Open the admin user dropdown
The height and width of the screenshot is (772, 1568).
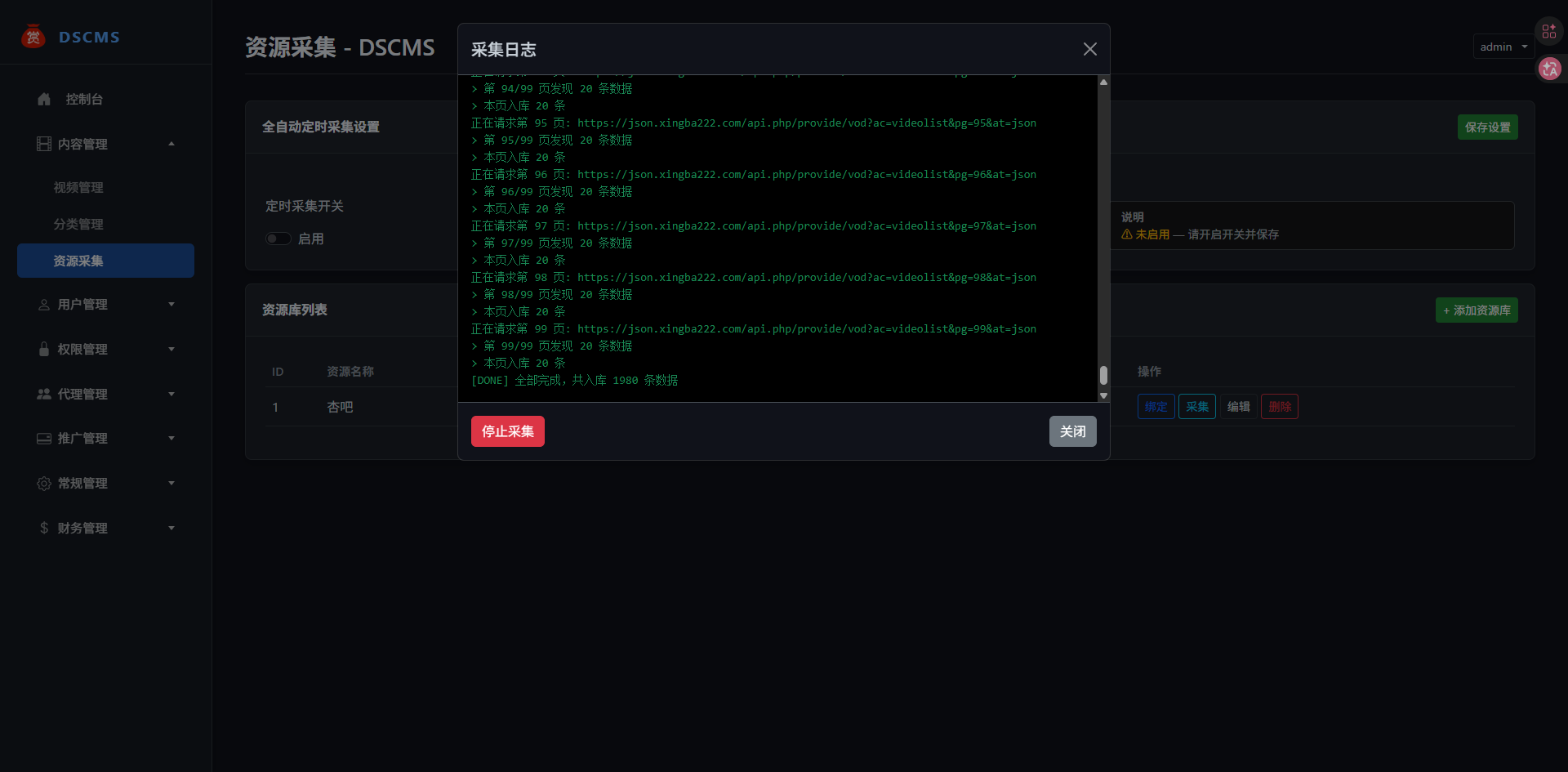tap(1503, 47)
